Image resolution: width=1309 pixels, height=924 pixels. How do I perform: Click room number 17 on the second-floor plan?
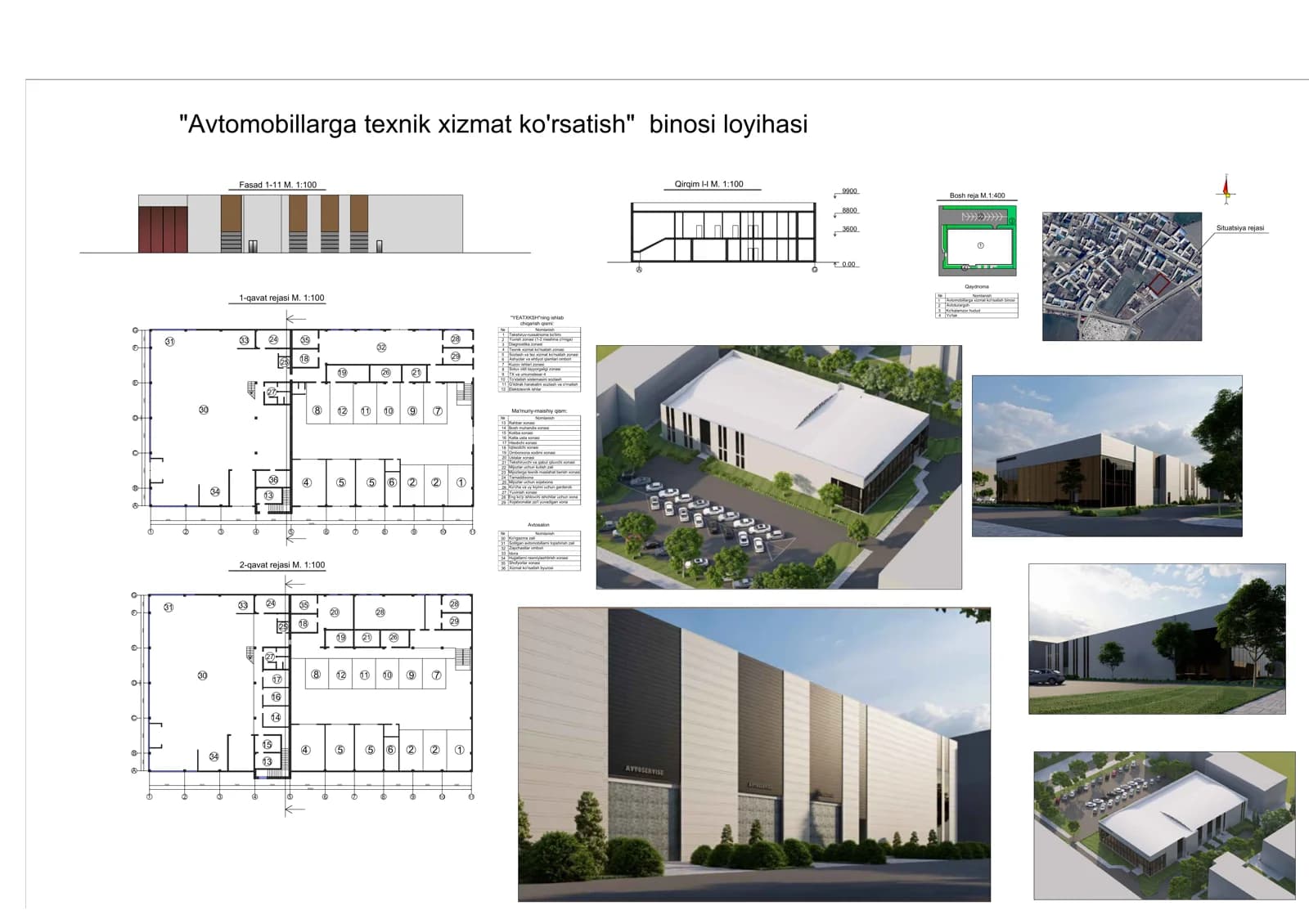277,680
